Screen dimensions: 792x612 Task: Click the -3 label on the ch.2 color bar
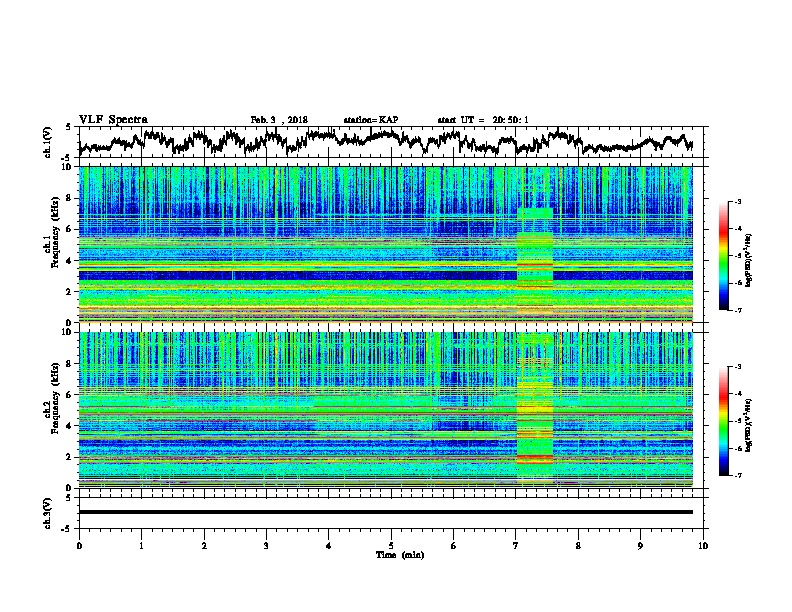pos(737,367)
